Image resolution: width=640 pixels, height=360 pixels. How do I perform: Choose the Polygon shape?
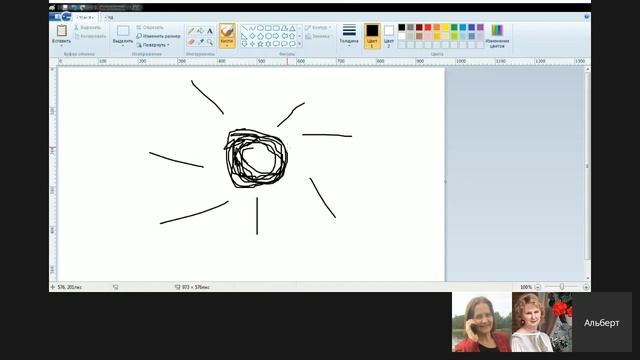pos(284,28)
